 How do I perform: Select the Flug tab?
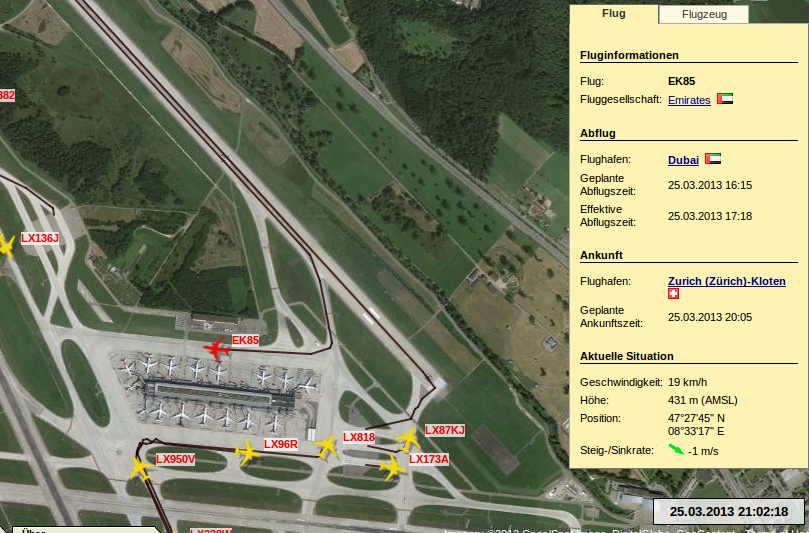614,14
